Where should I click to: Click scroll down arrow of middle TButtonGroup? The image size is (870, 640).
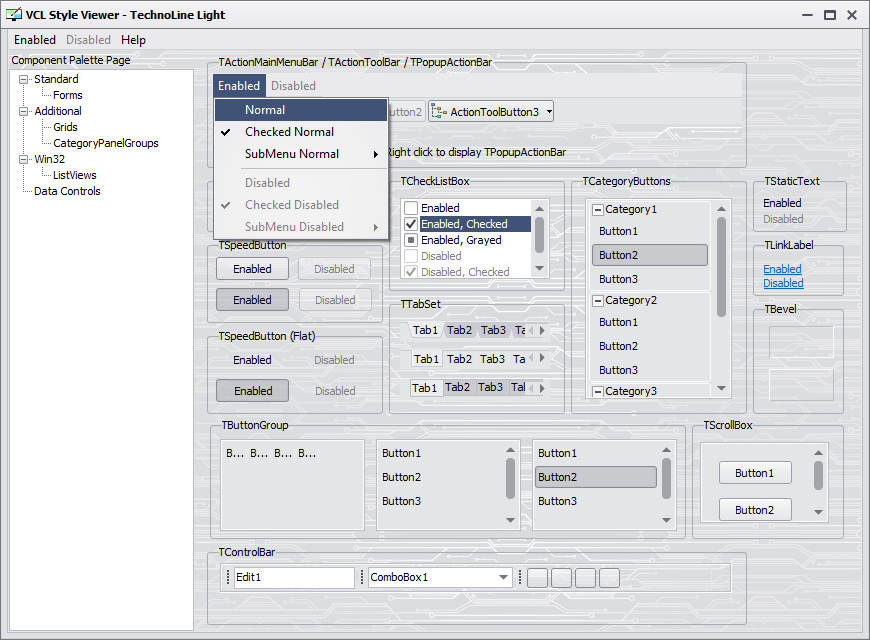tap(510, 520)
